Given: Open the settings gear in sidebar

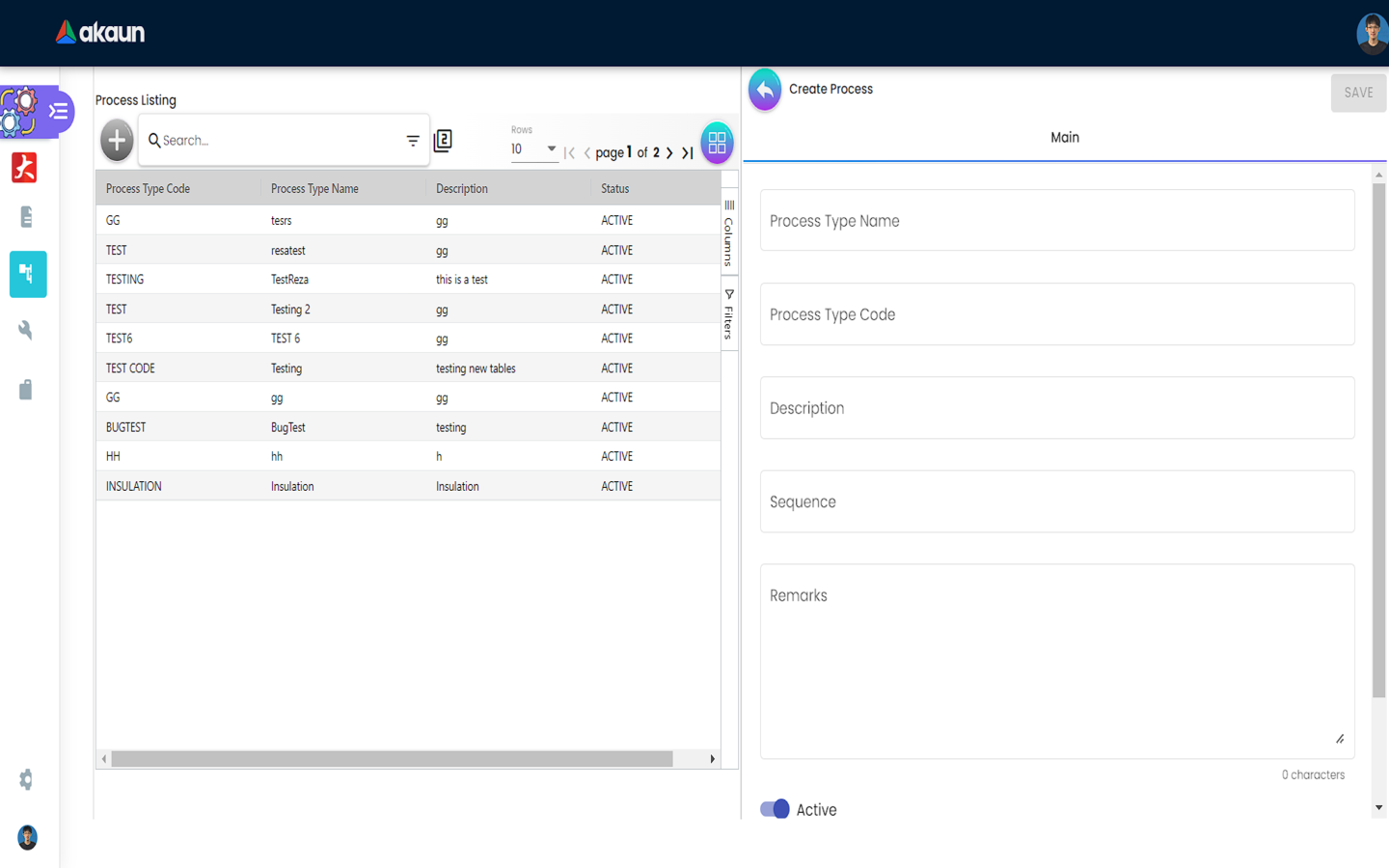Looking at the screenshot, I should tap(26, 779).
